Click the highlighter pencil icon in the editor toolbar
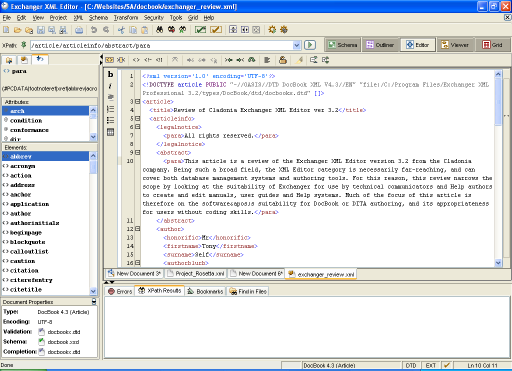 (299, 60)
